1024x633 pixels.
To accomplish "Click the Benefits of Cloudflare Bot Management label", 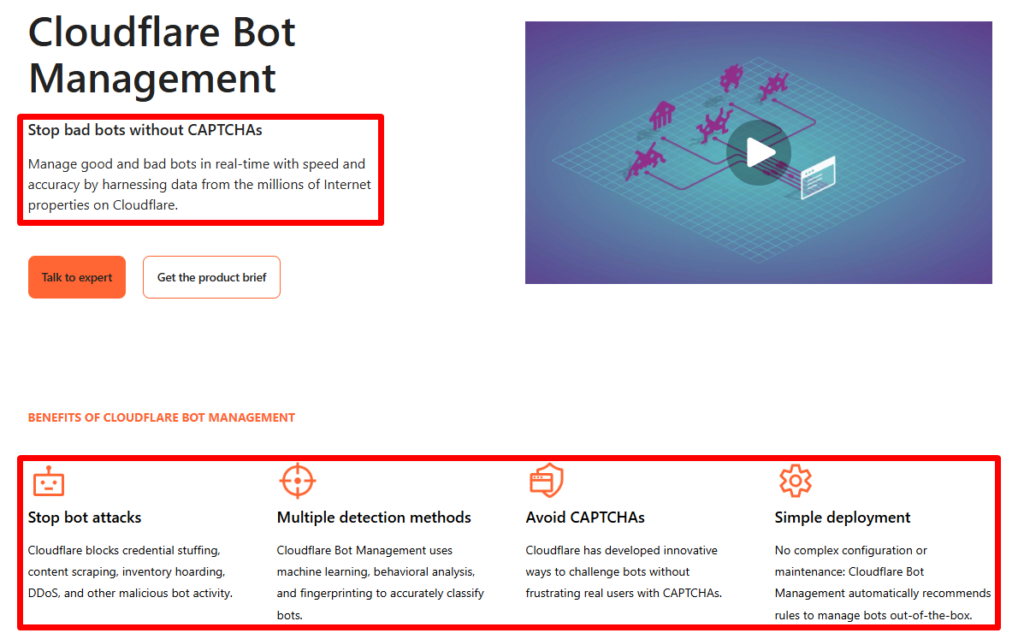I will (x=161, y=417).
